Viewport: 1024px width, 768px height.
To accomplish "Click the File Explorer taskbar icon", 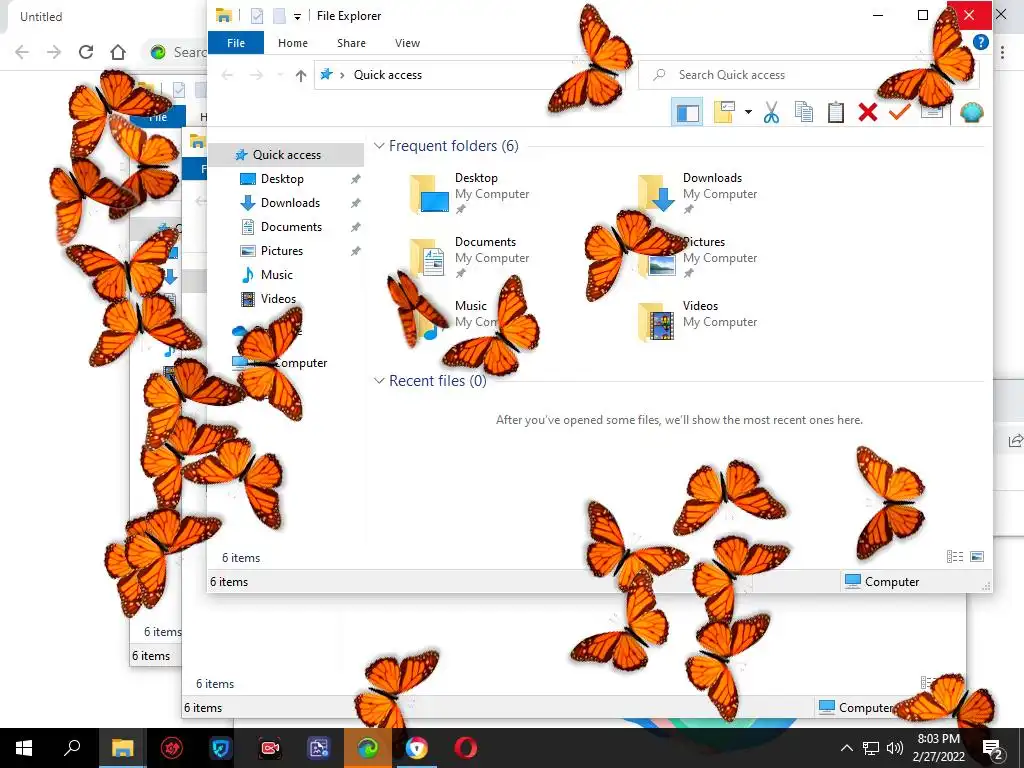I will pos(123,748).
